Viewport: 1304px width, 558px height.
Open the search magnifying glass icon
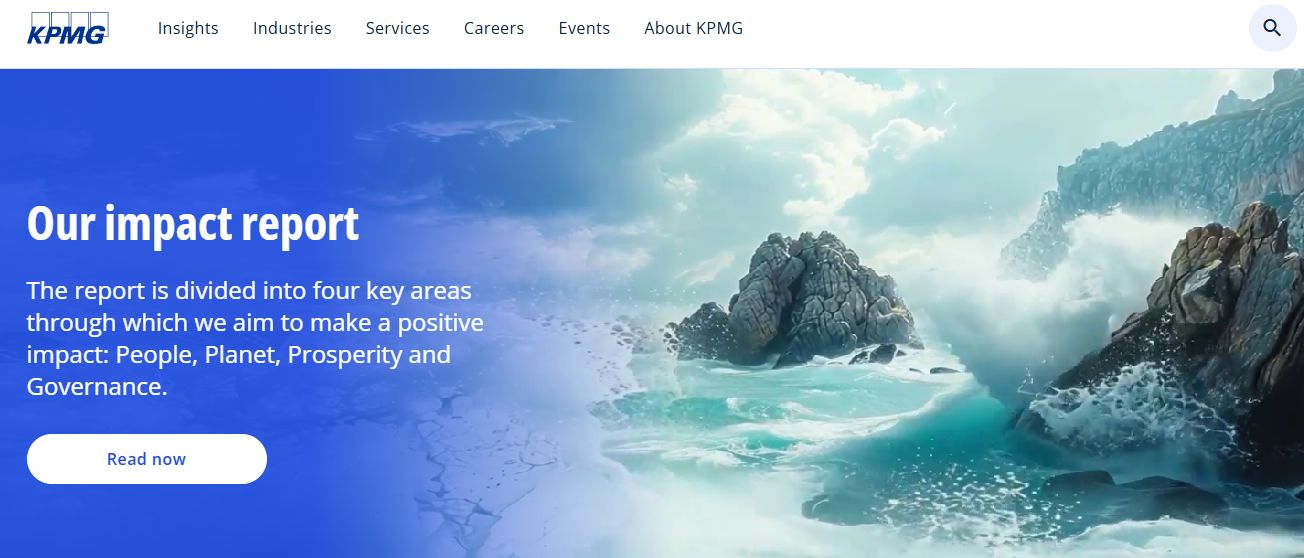pyautogui.click(x=1272, y=28)
